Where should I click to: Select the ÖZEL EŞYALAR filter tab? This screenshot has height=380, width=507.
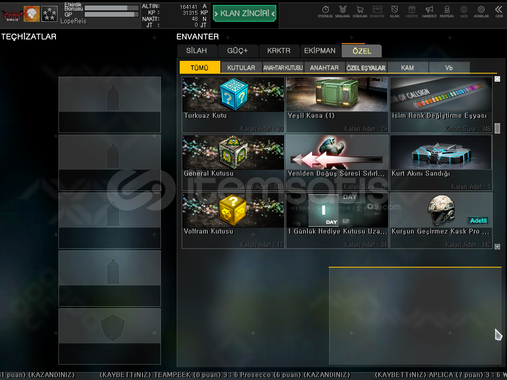click(366, 68)
